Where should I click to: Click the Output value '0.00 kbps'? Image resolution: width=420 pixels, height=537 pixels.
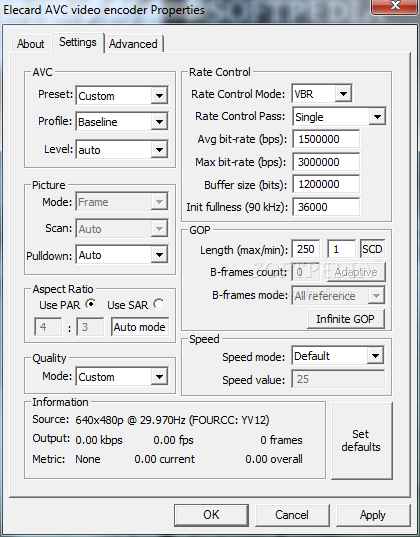(99, 440)
